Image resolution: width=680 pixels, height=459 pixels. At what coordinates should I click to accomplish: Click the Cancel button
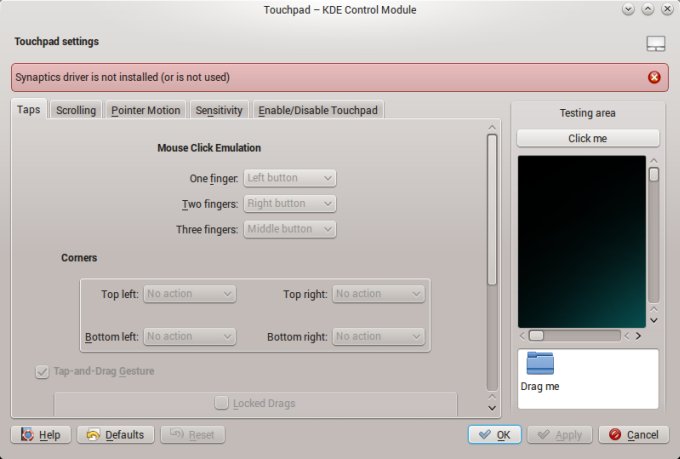tap(634, 435)
